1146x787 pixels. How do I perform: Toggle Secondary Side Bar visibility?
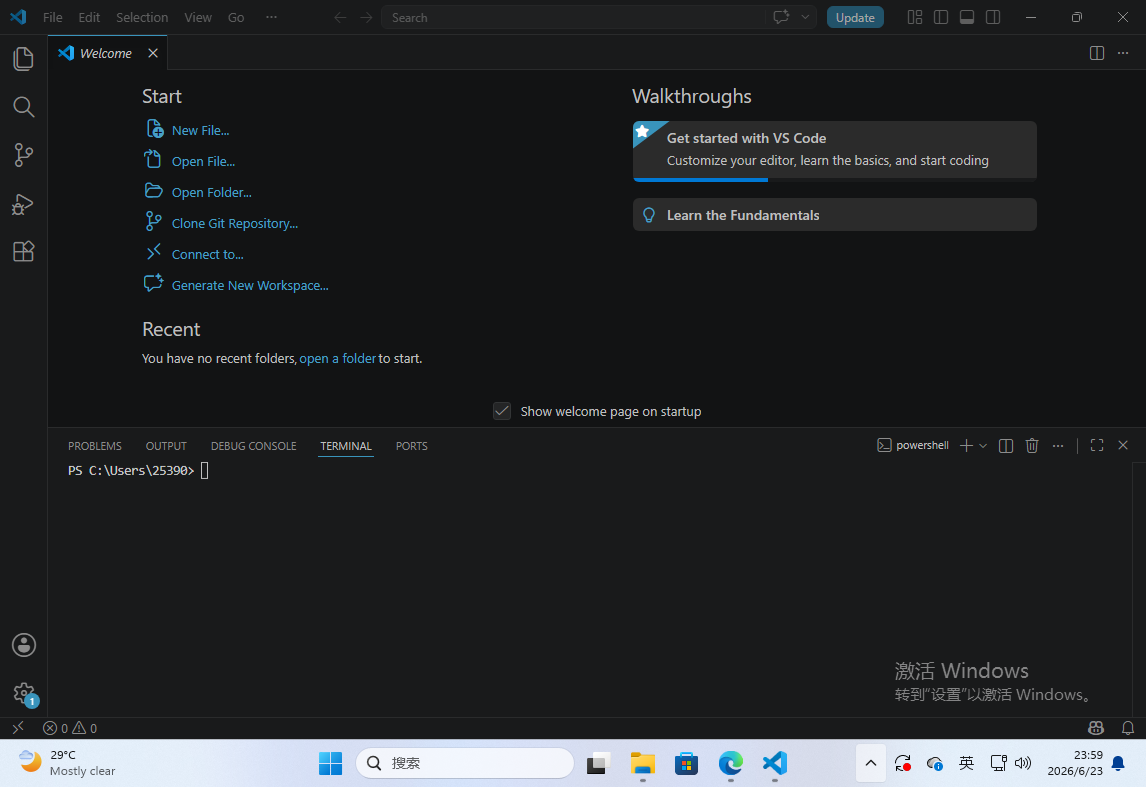pos(993,17)
